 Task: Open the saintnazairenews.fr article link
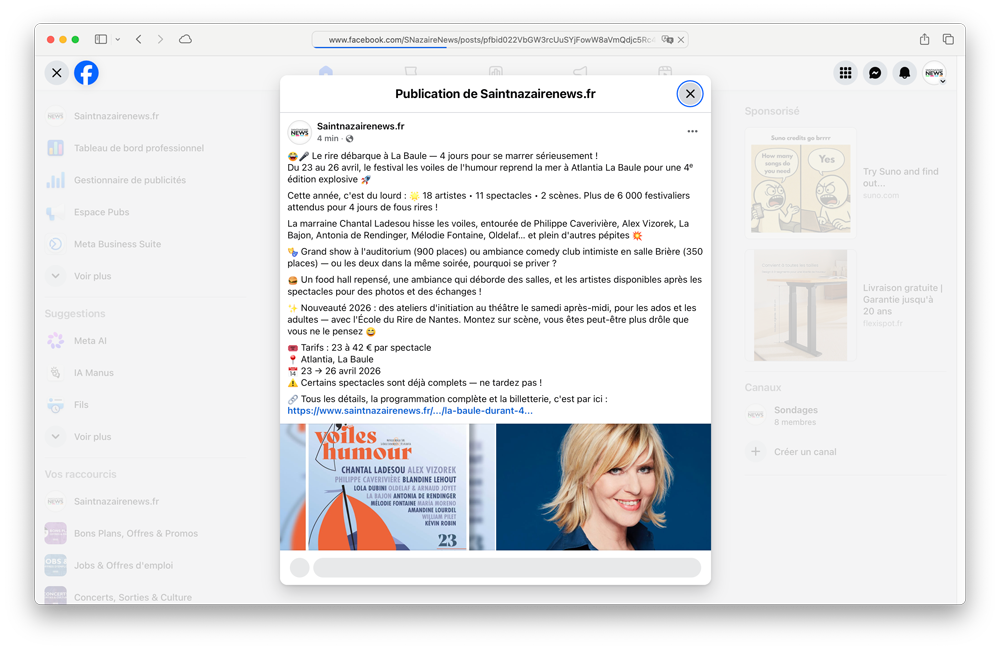coord(410,411)
